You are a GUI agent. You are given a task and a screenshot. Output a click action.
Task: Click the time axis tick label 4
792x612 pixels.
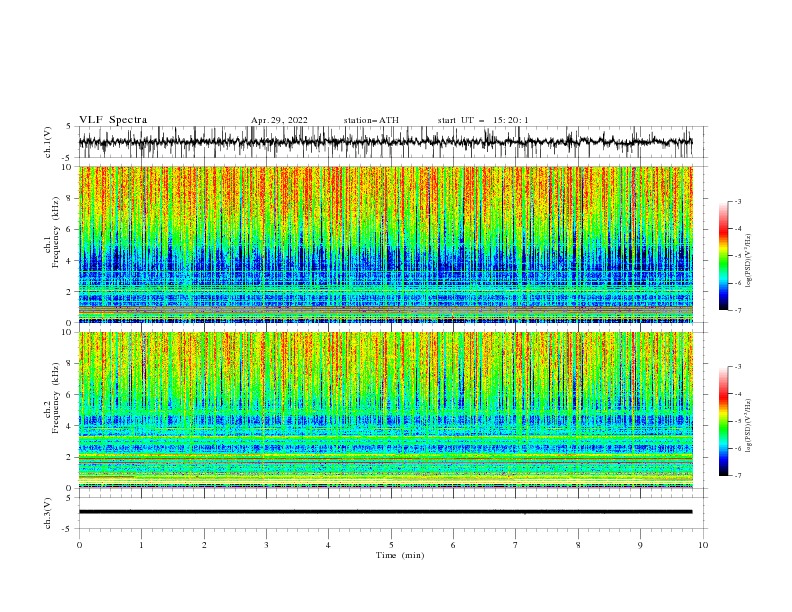[328, 545]
